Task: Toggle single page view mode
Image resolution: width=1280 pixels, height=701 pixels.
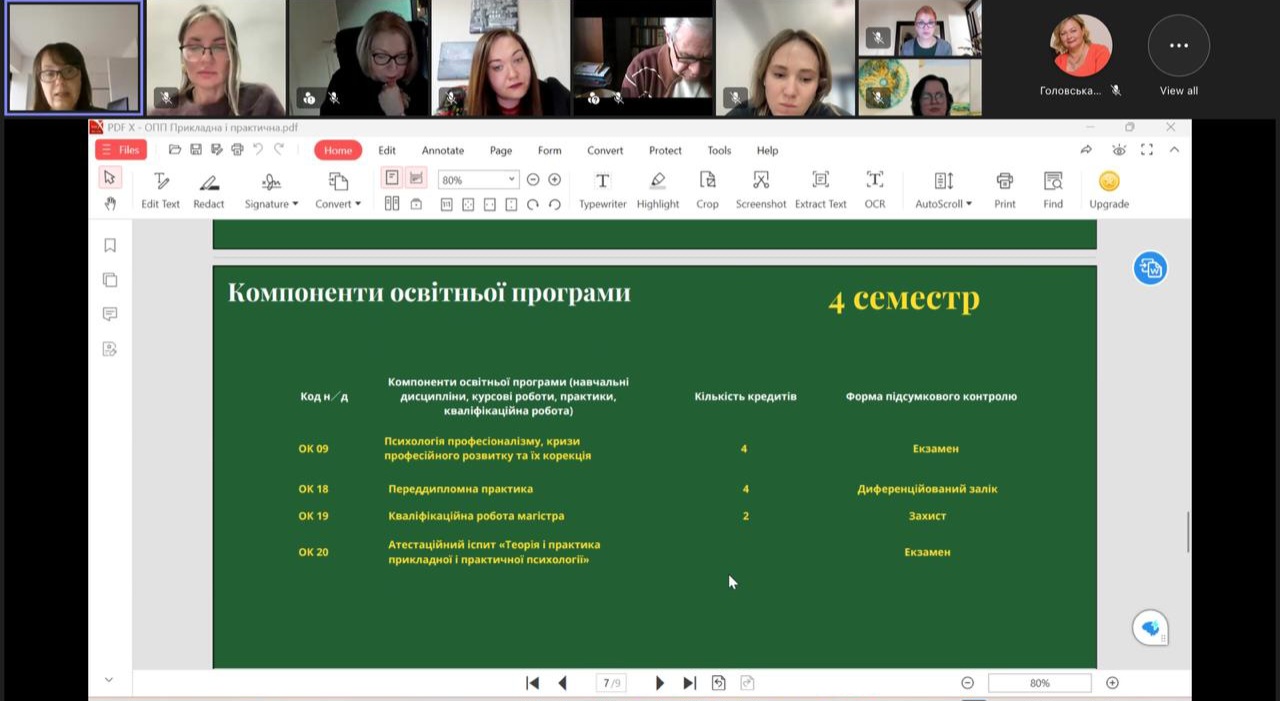Action: [x=392, y=178]
